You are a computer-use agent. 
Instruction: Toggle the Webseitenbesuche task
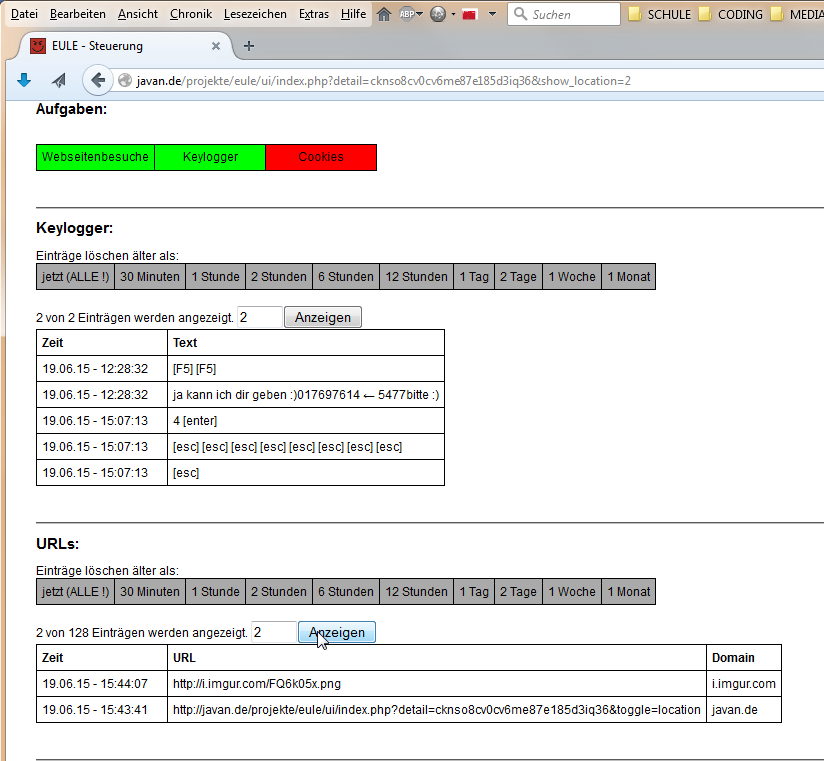coord(95,157)
